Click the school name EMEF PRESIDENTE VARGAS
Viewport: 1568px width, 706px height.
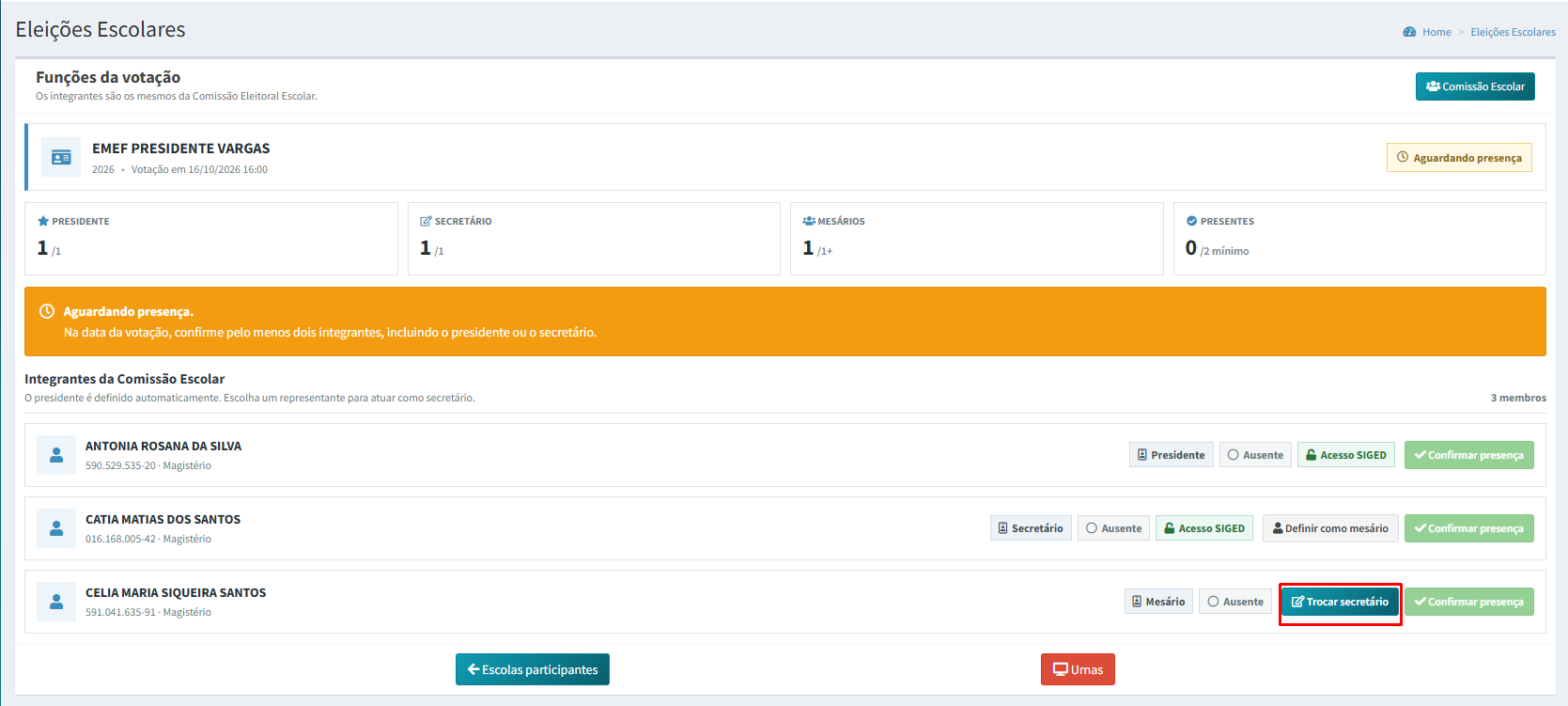(x=180, y=149)
